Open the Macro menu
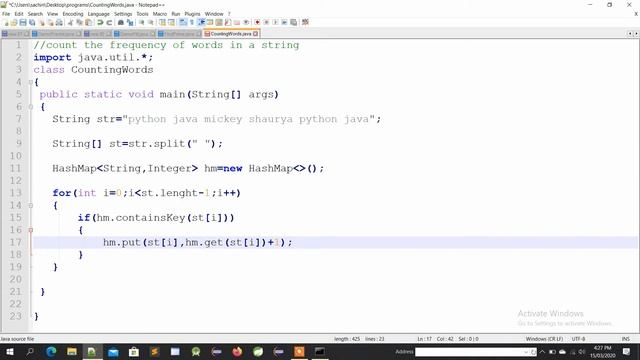This screenshot has height=360, width=640. coord(160,14)
